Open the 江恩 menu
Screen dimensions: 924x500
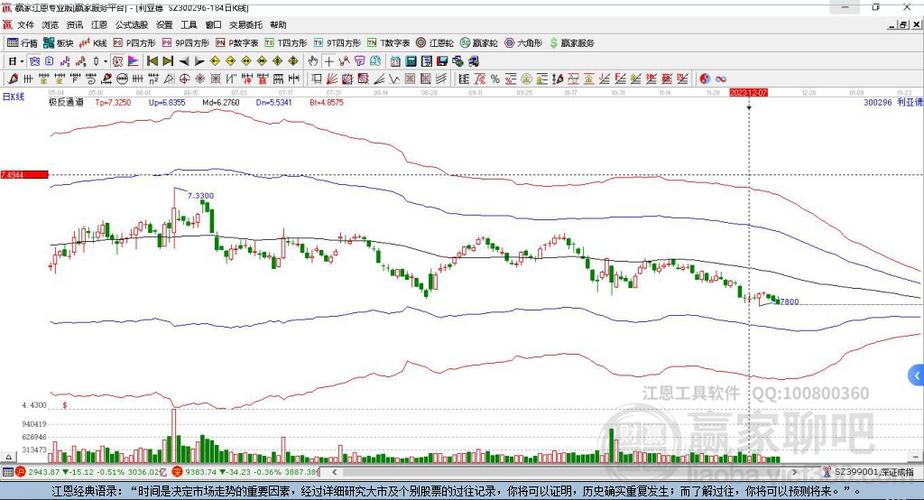[x=99, y=25]
